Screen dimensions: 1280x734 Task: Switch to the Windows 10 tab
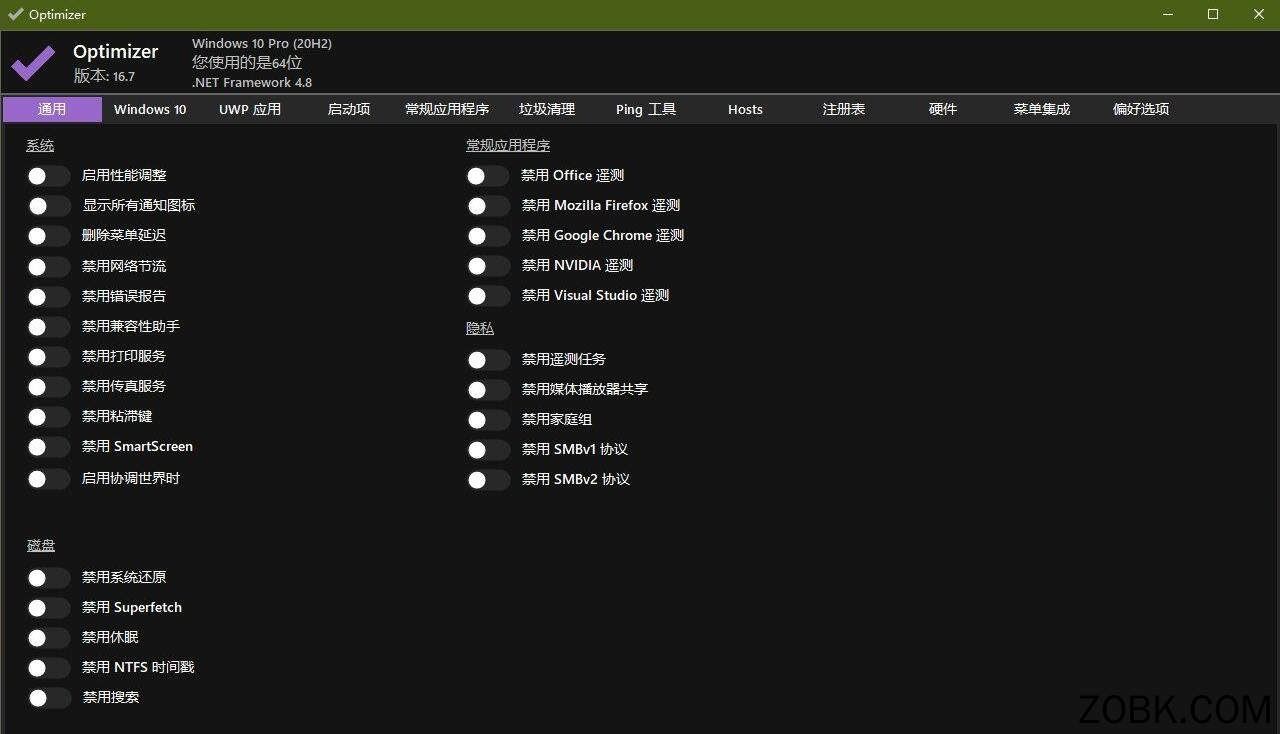[149, 109]
